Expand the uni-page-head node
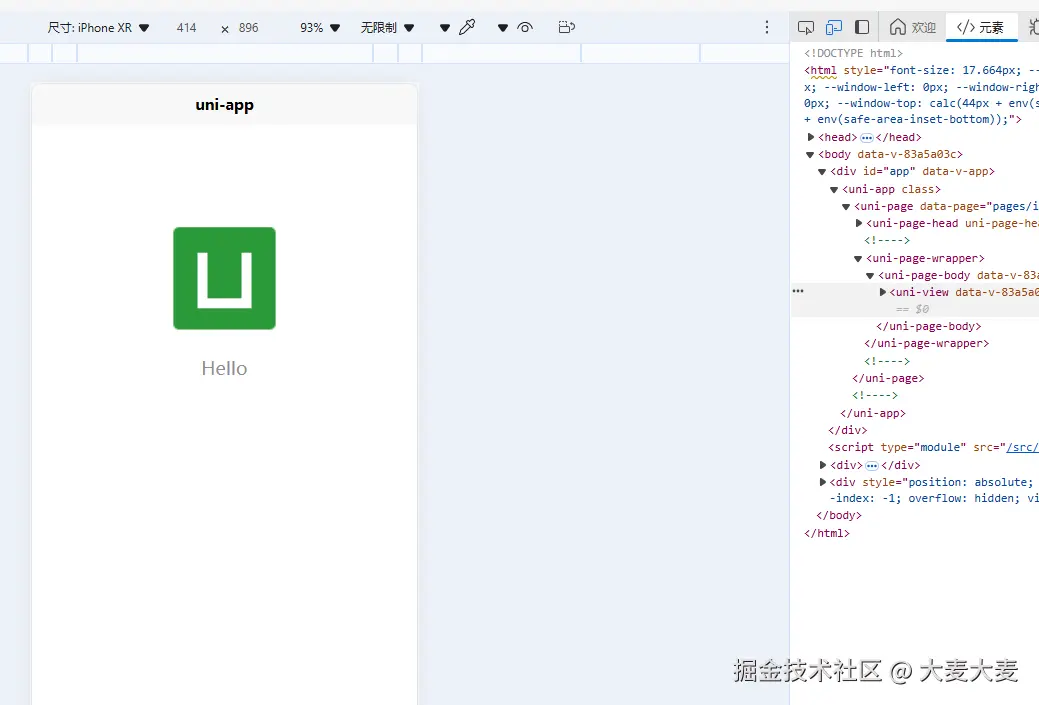The image size is (1039, 705). click(859, 223)
